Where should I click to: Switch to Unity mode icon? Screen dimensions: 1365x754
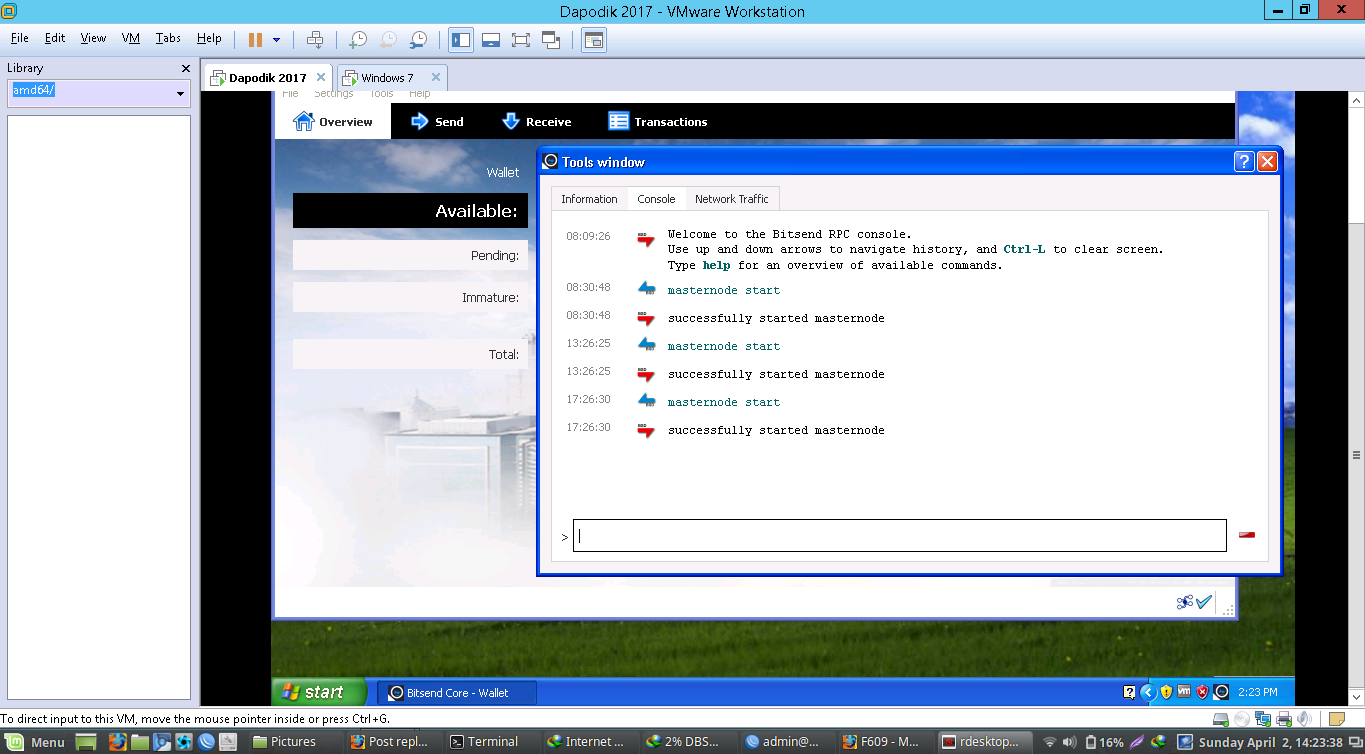[x=551, y=40]
